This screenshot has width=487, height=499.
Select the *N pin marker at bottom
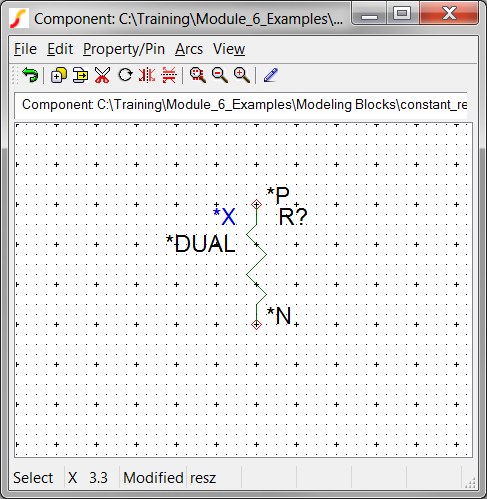tap(256, 324)
